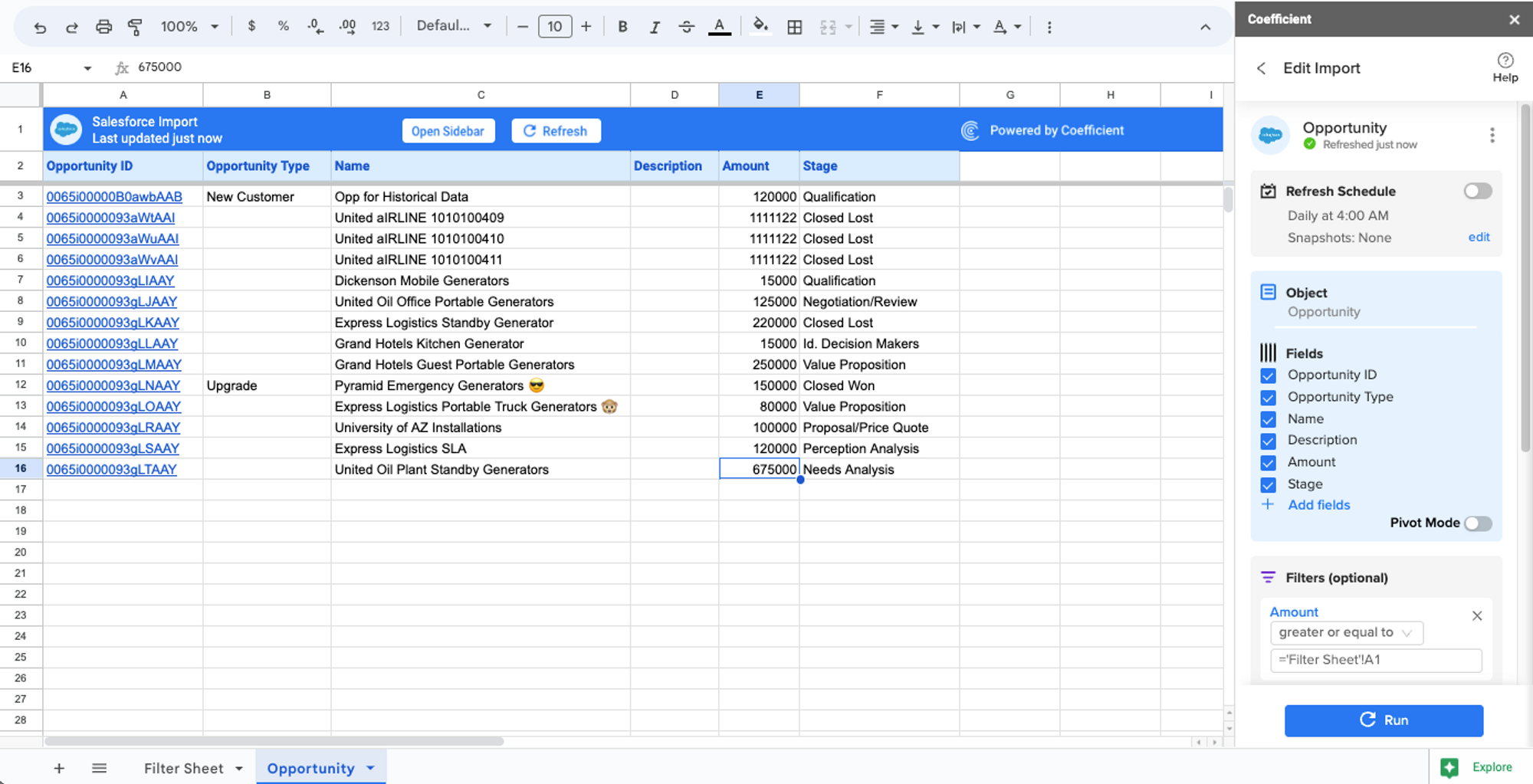Toggle italic formatting

tap(655, 27)
